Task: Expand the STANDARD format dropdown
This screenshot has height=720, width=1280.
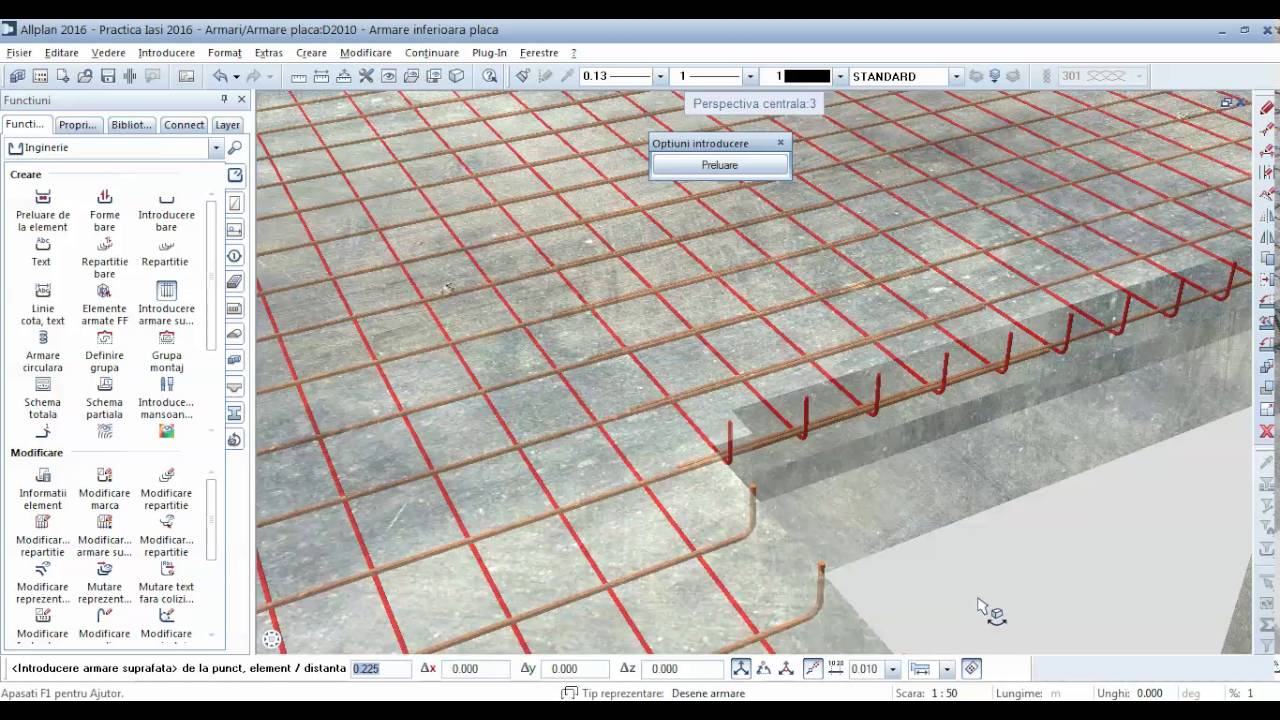Action: coord(956,76)
